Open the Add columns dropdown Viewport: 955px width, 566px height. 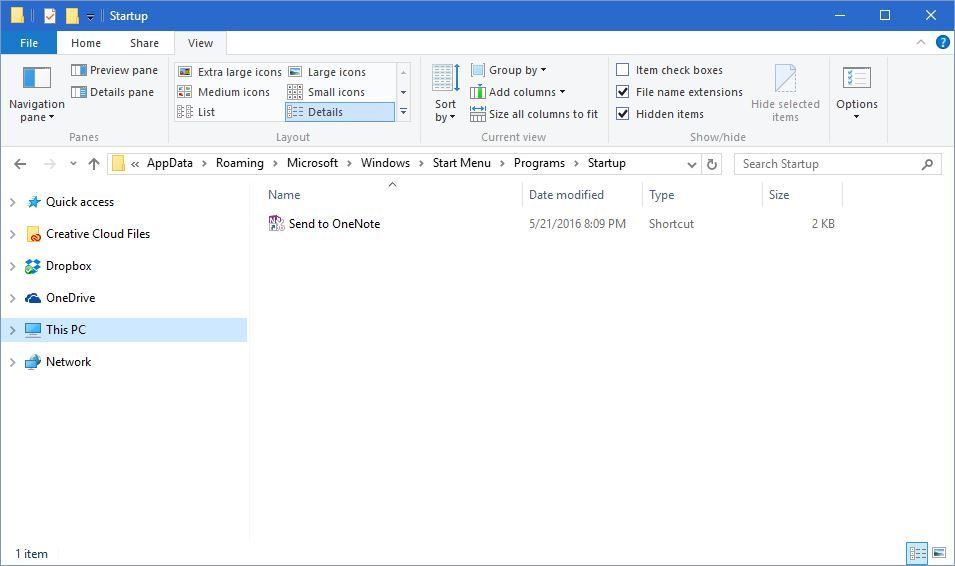(x=518, y=92)
